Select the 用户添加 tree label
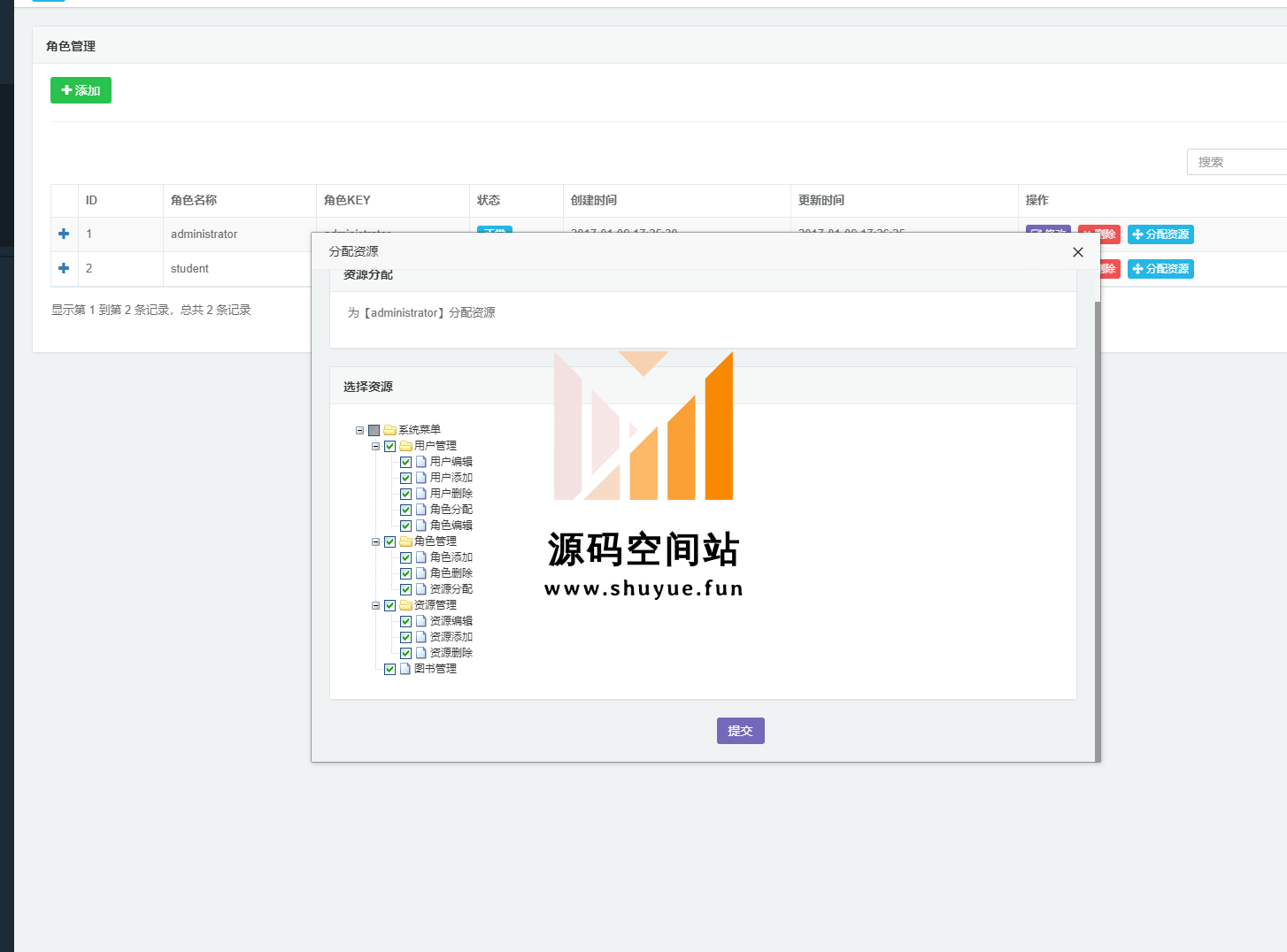1287x952 pixels. [451, 478]
